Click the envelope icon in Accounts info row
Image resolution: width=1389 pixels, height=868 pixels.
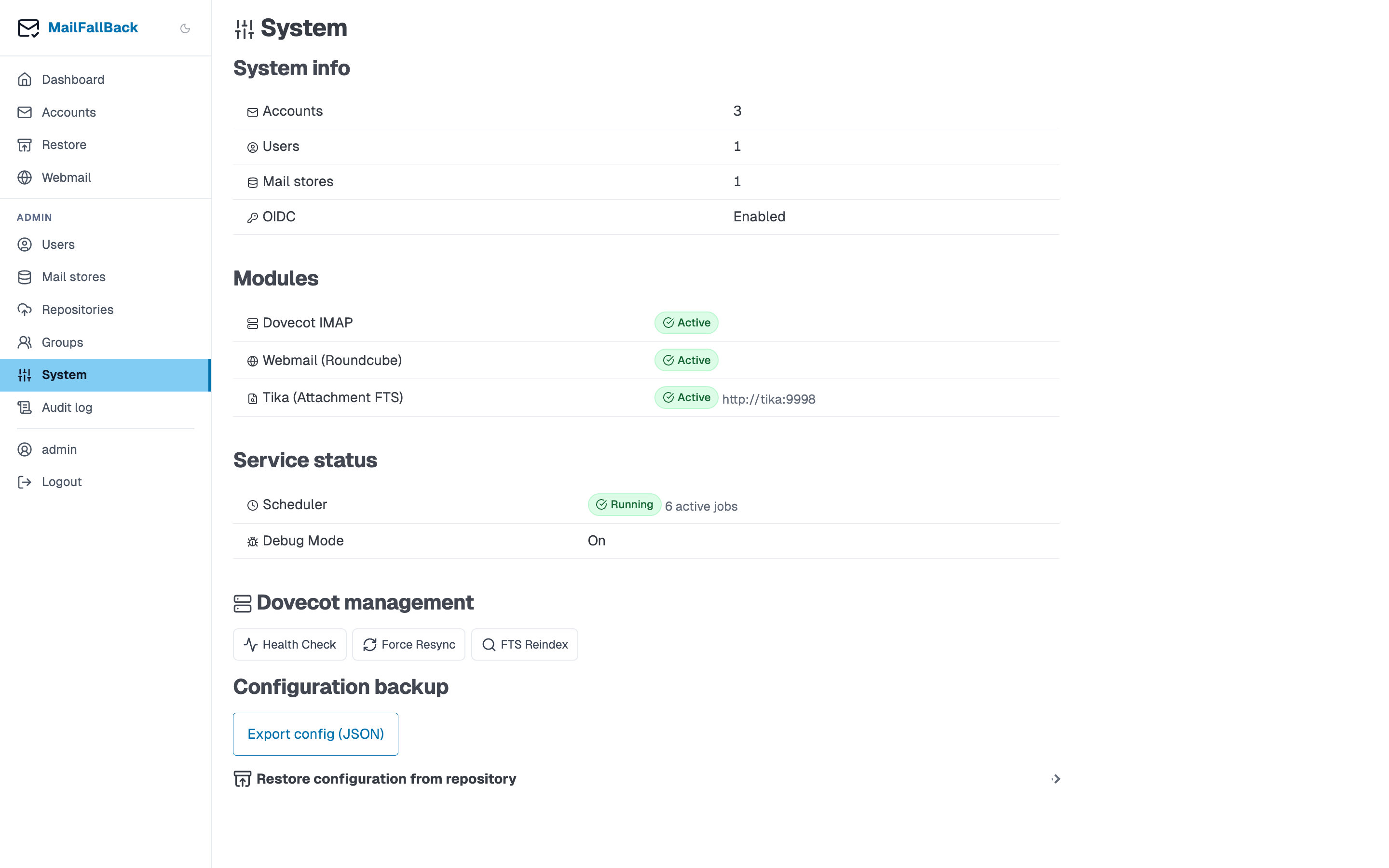(253, 112)
